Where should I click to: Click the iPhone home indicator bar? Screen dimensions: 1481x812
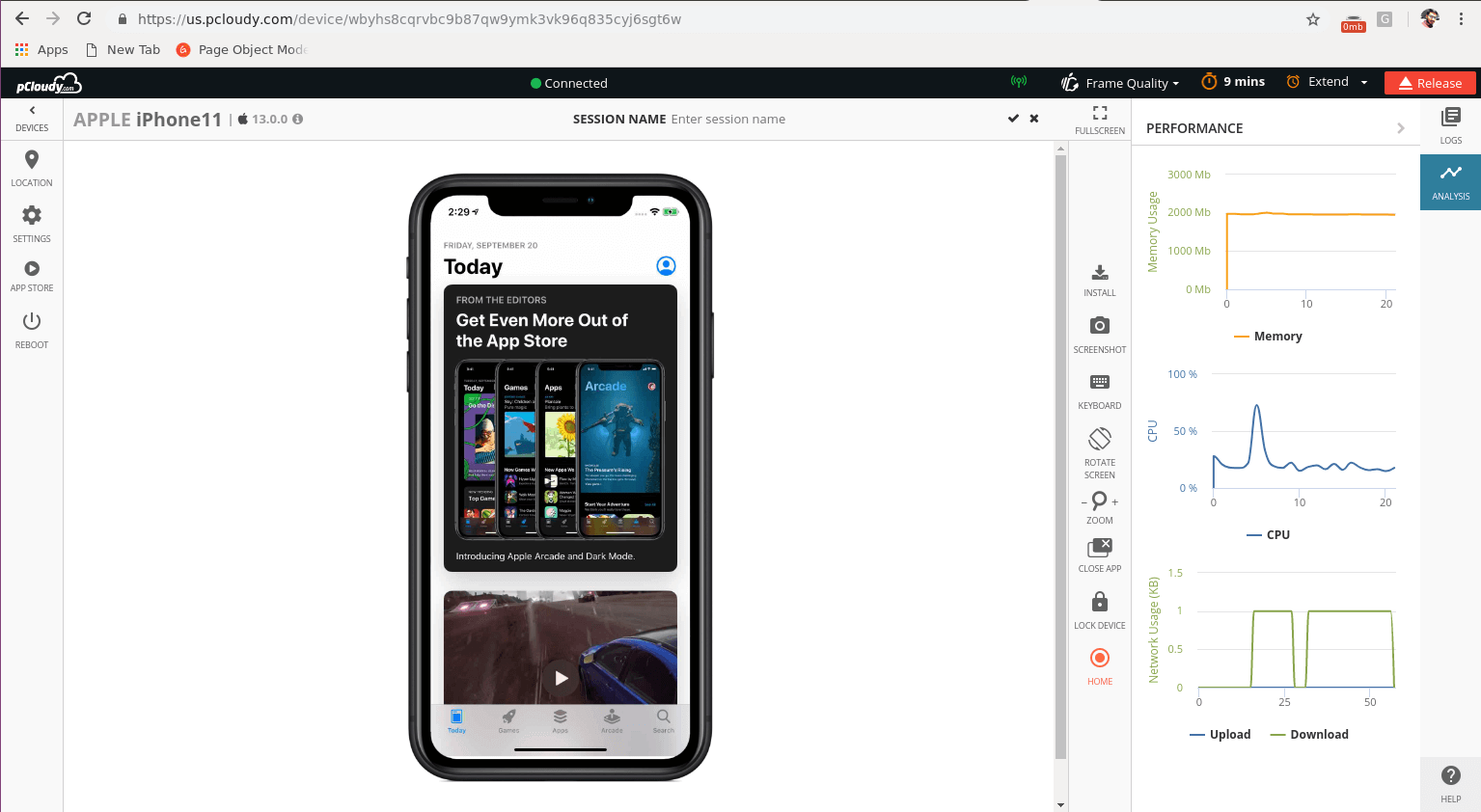[561, 748]
